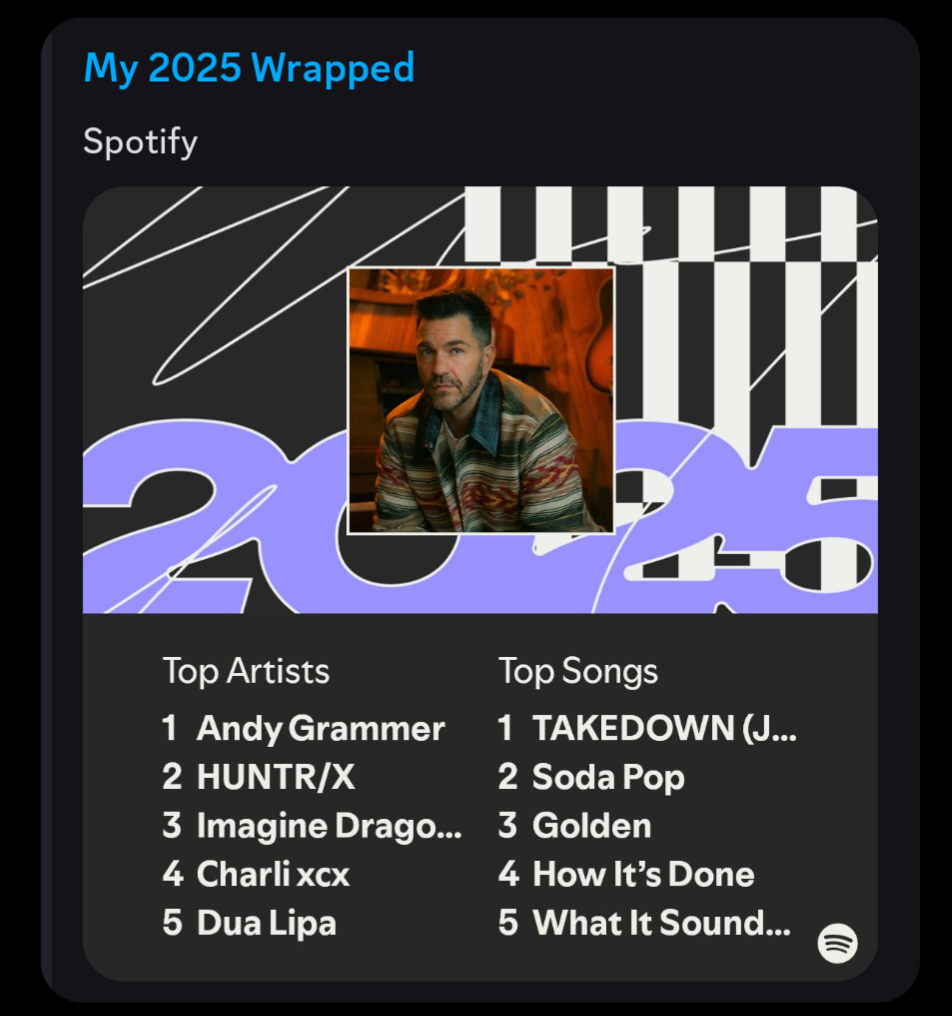The height and width of the screenshot is (1016, 952).
Task: Pick Dua Lipa from top artists
Action: click(x=266, y=922)
